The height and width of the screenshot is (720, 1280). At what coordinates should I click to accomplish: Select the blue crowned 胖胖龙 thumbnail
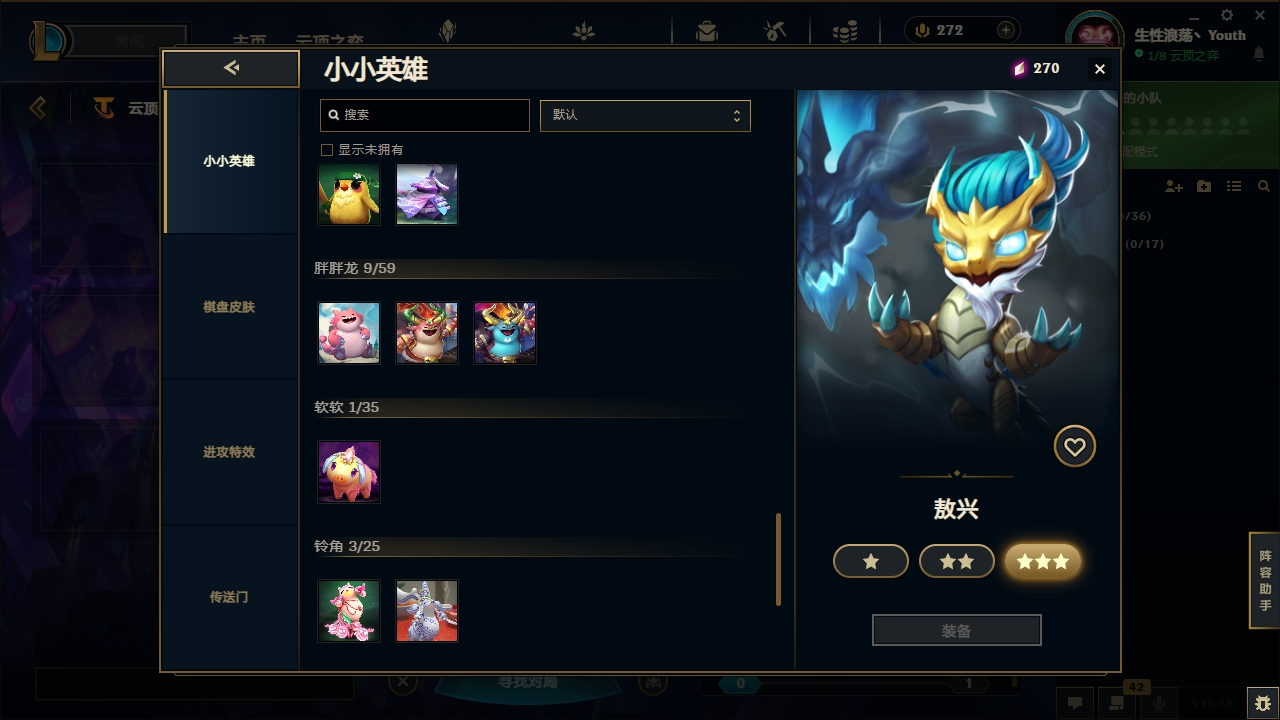[505, 333]
